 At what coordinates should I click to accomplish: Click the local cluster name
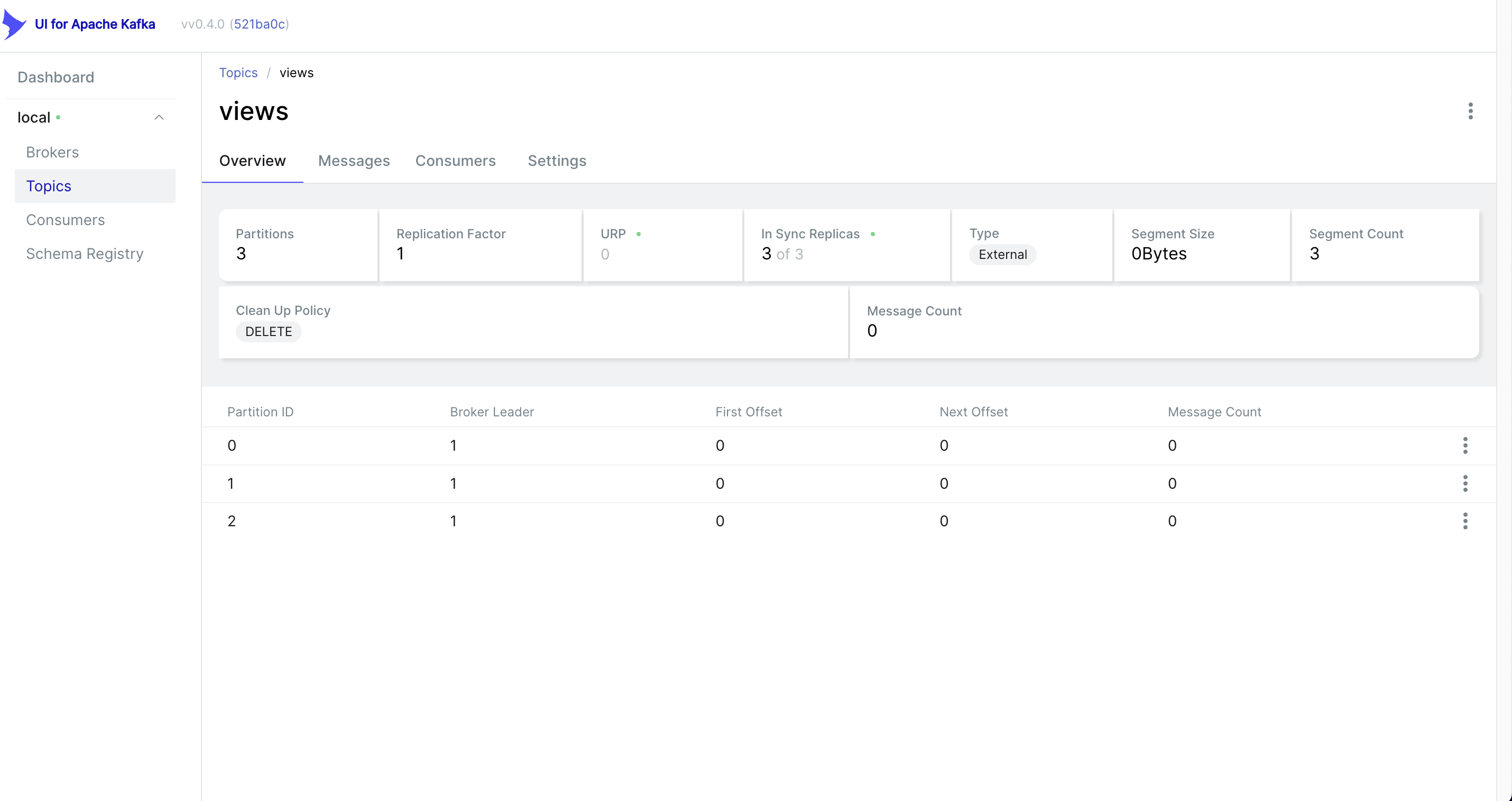click(x=34, y=117)
